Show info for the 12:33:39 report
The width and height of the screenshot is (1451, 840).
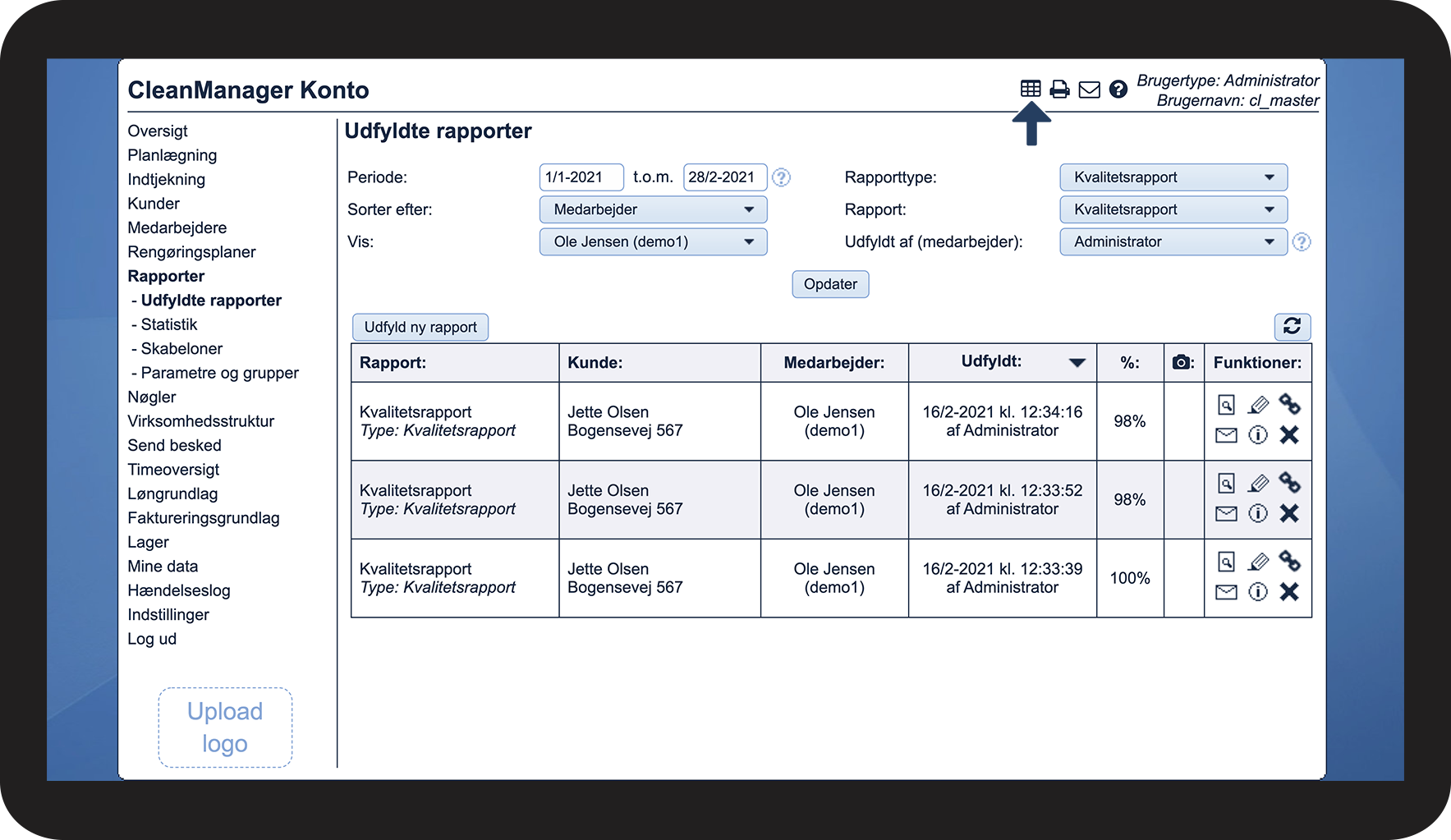coord(1258,592)
